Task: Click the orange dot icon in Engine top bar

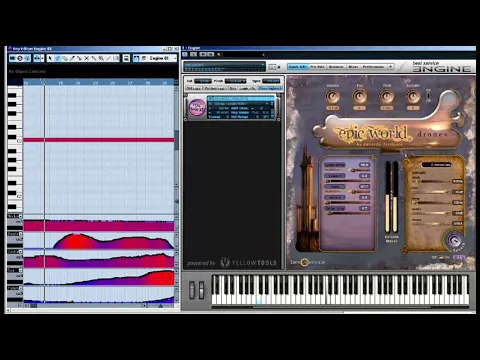Action: point(219,54)
